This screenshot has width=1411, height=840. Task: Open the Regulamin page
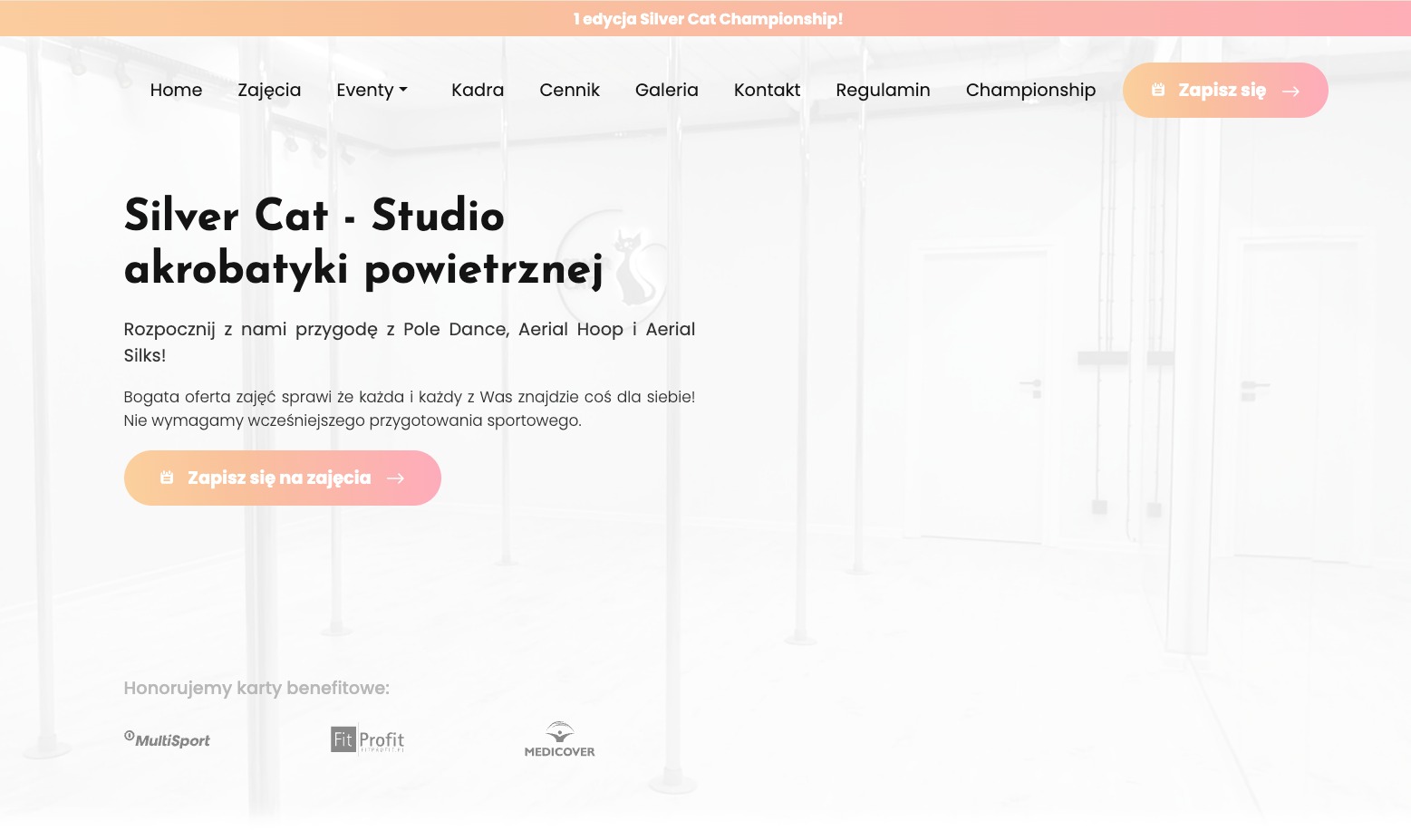point(883,90)
